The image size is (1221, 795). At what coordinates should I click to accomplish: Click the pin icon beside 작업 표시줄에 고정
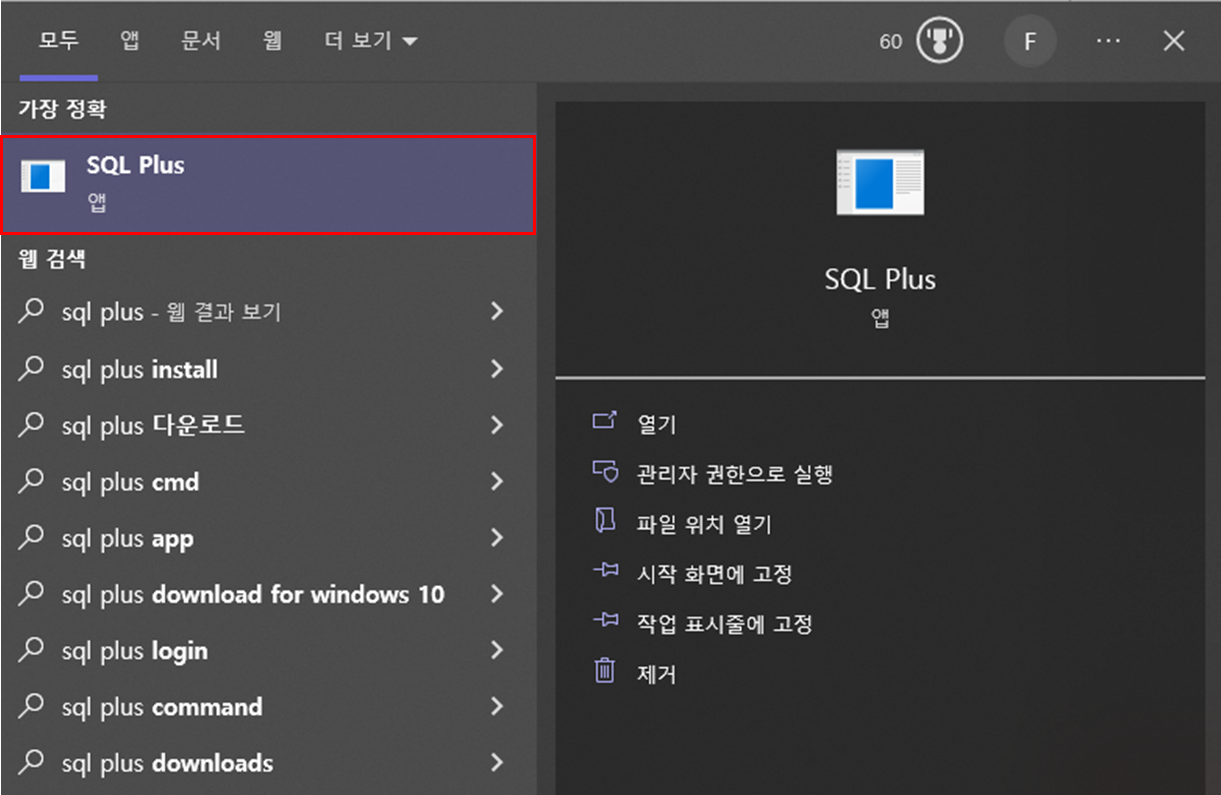605,621
